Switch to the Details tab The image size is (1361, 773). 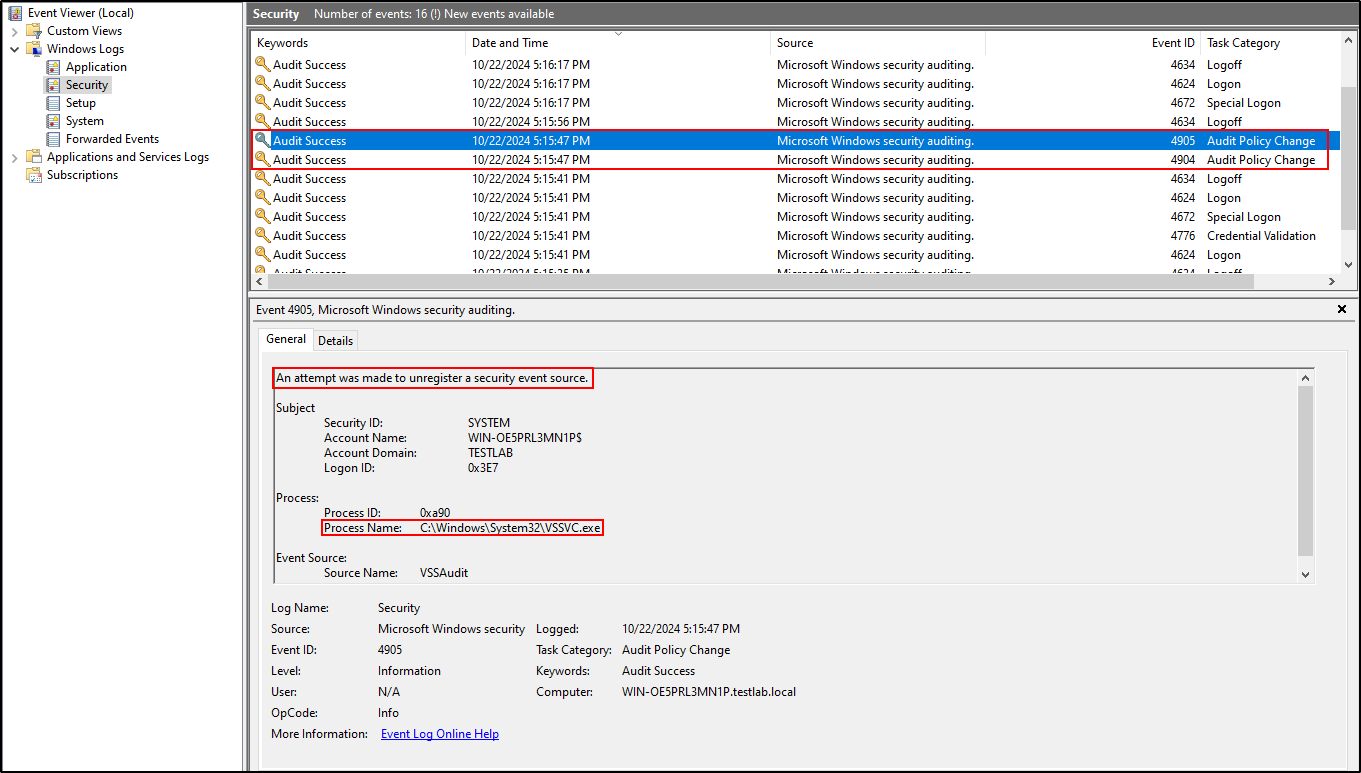[335, 340]
